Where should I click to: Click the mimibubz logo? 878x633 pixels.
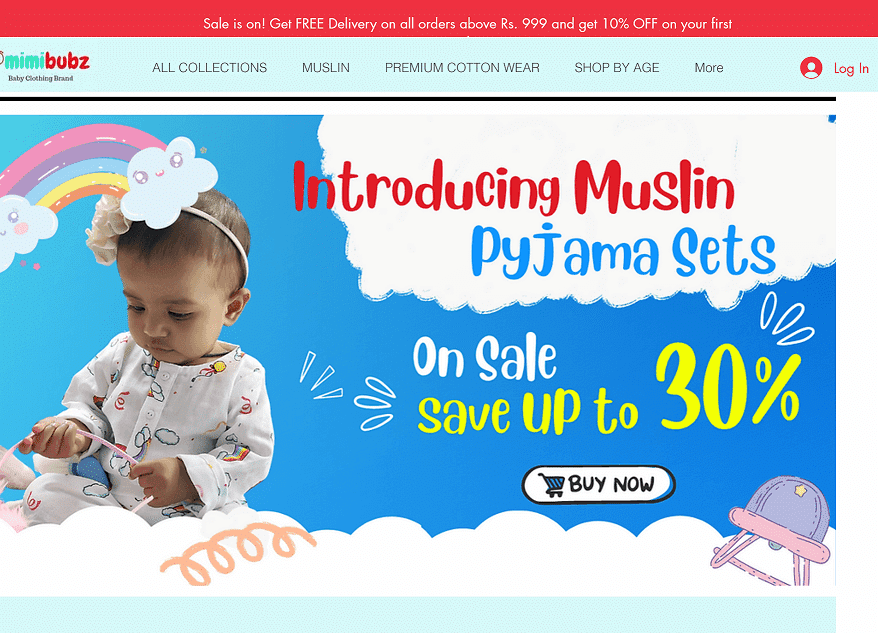pyautogui.click(x=45, y=66)
